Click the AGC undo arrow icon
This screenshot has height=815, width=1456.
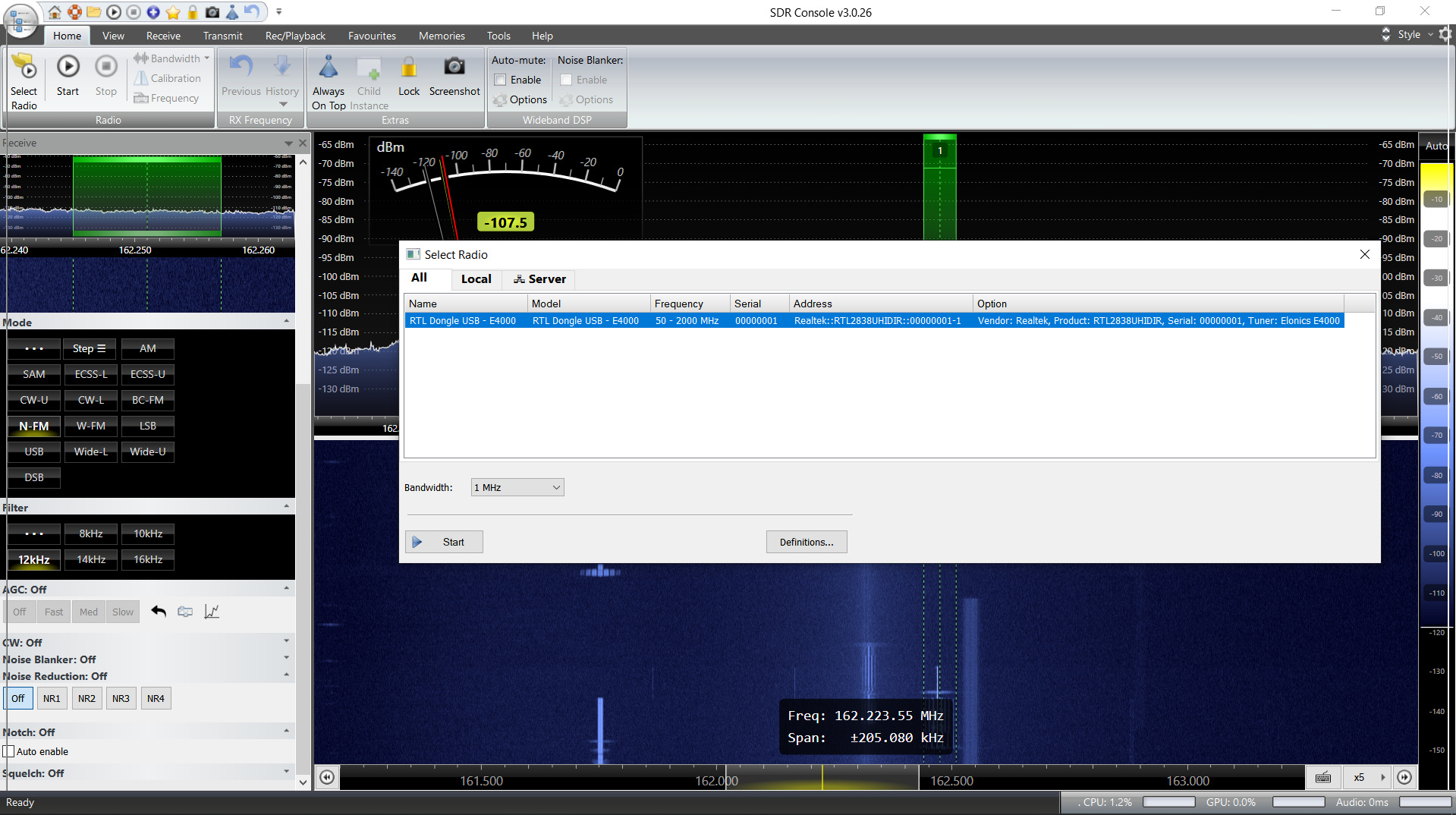tap(158, 612)
